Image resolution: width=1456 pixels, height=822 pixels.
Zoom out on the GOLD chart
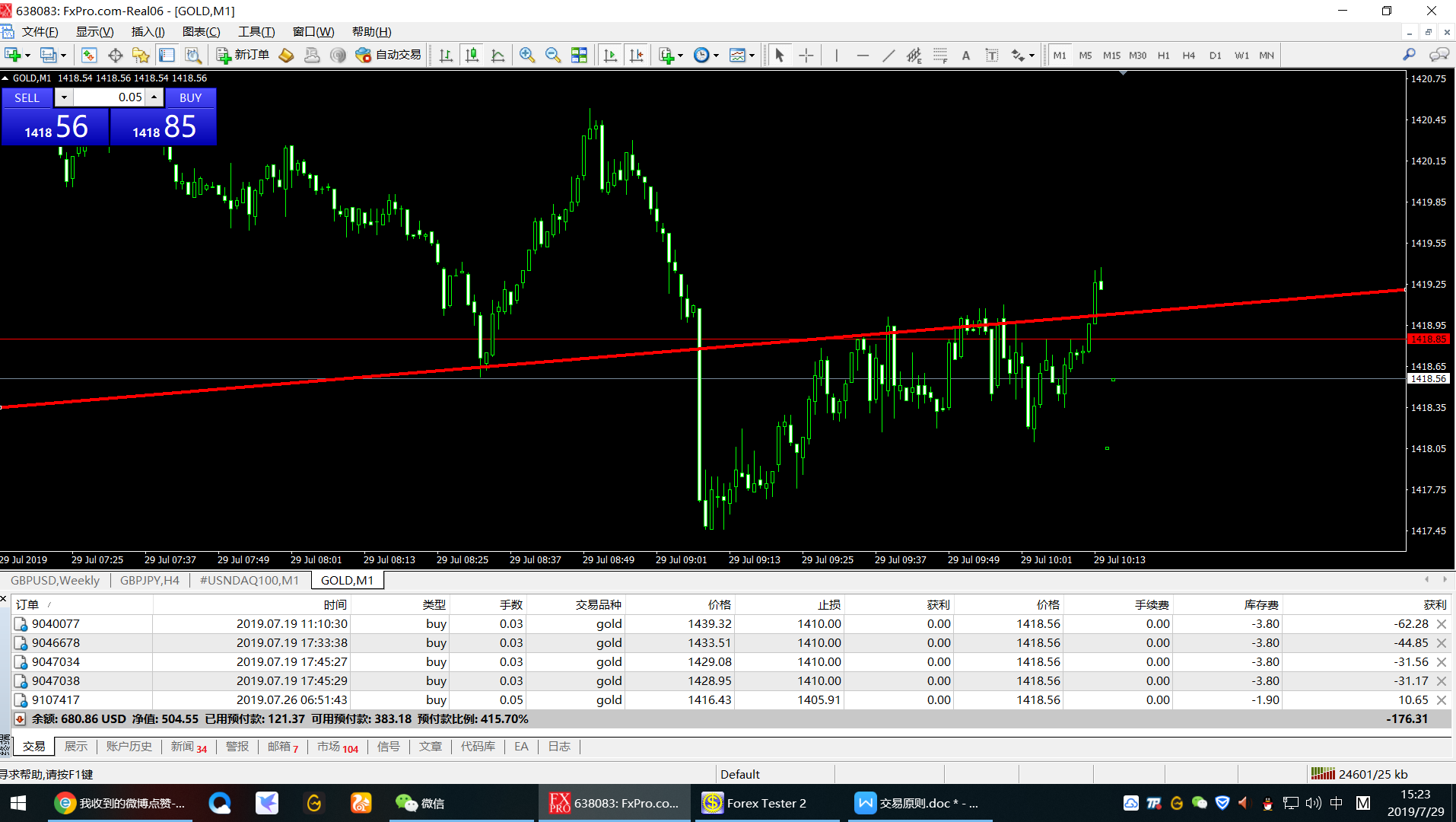tap(552, 55)
